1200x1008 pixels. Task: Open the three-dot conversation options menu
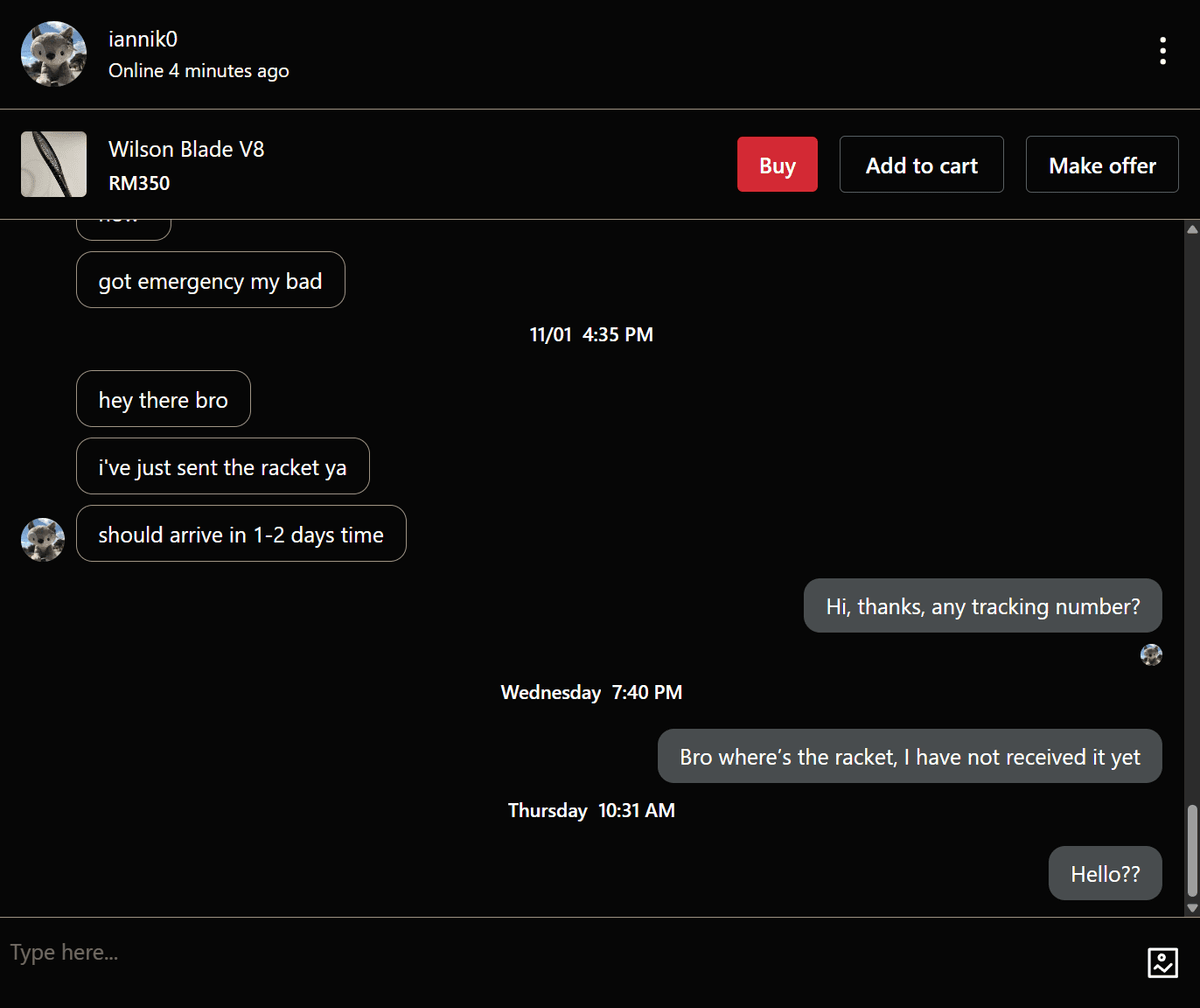(1162, 50)
